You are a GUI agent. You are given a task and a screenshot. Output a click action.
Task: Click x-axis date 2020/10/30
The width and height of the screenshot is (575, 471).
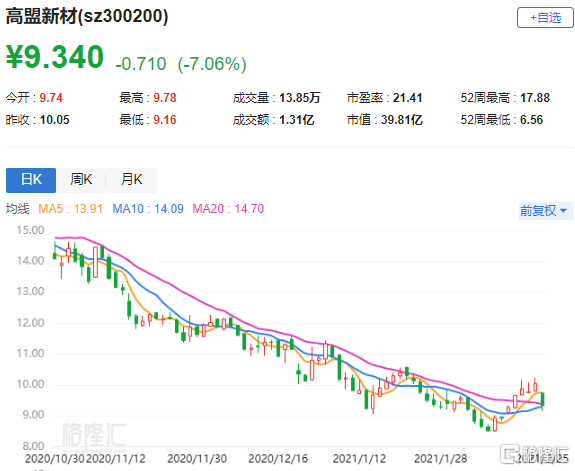tap(55, 459)
